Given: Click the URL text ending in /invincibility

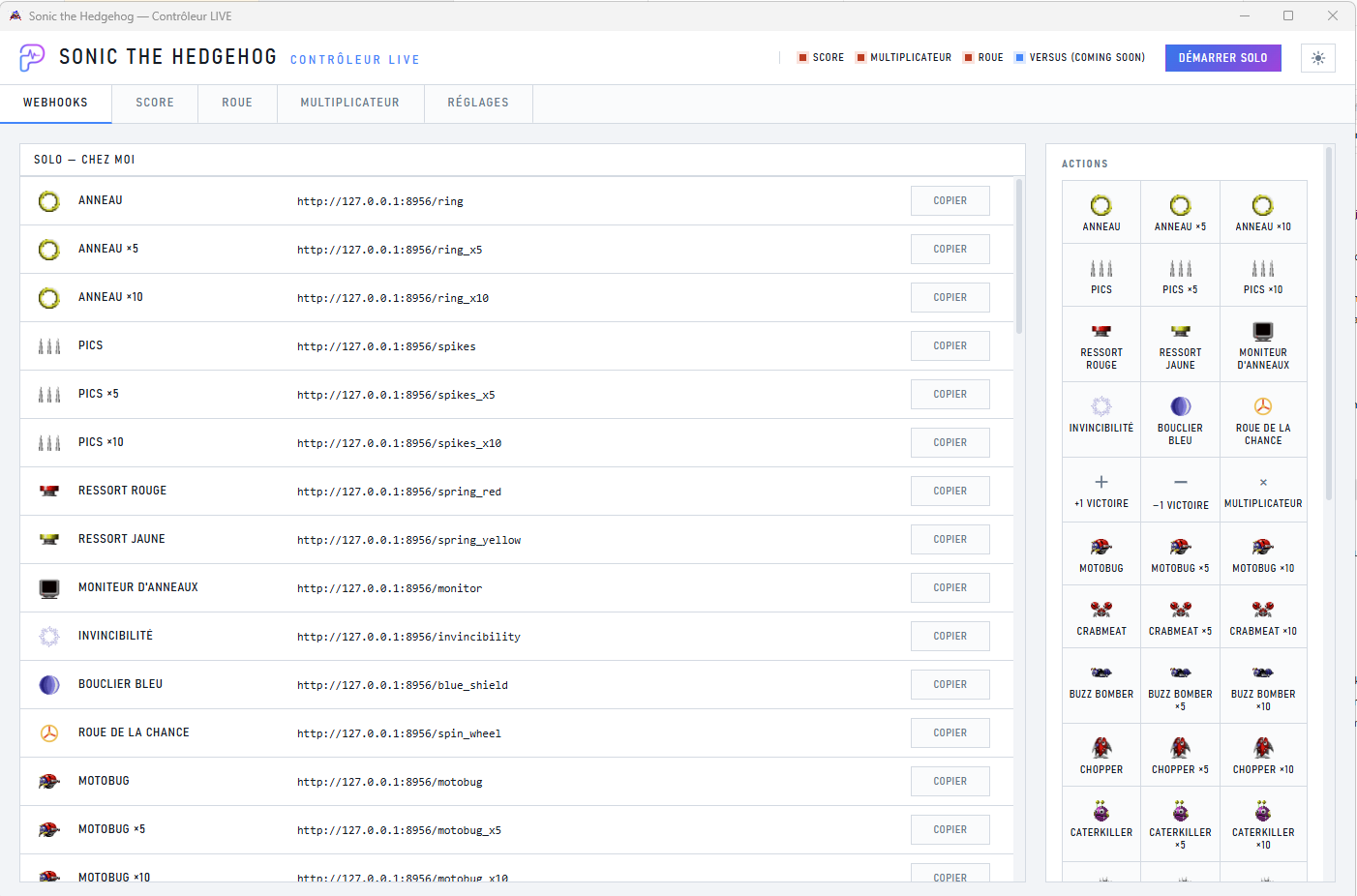Looking at the screenshot, I should point(408,637).
